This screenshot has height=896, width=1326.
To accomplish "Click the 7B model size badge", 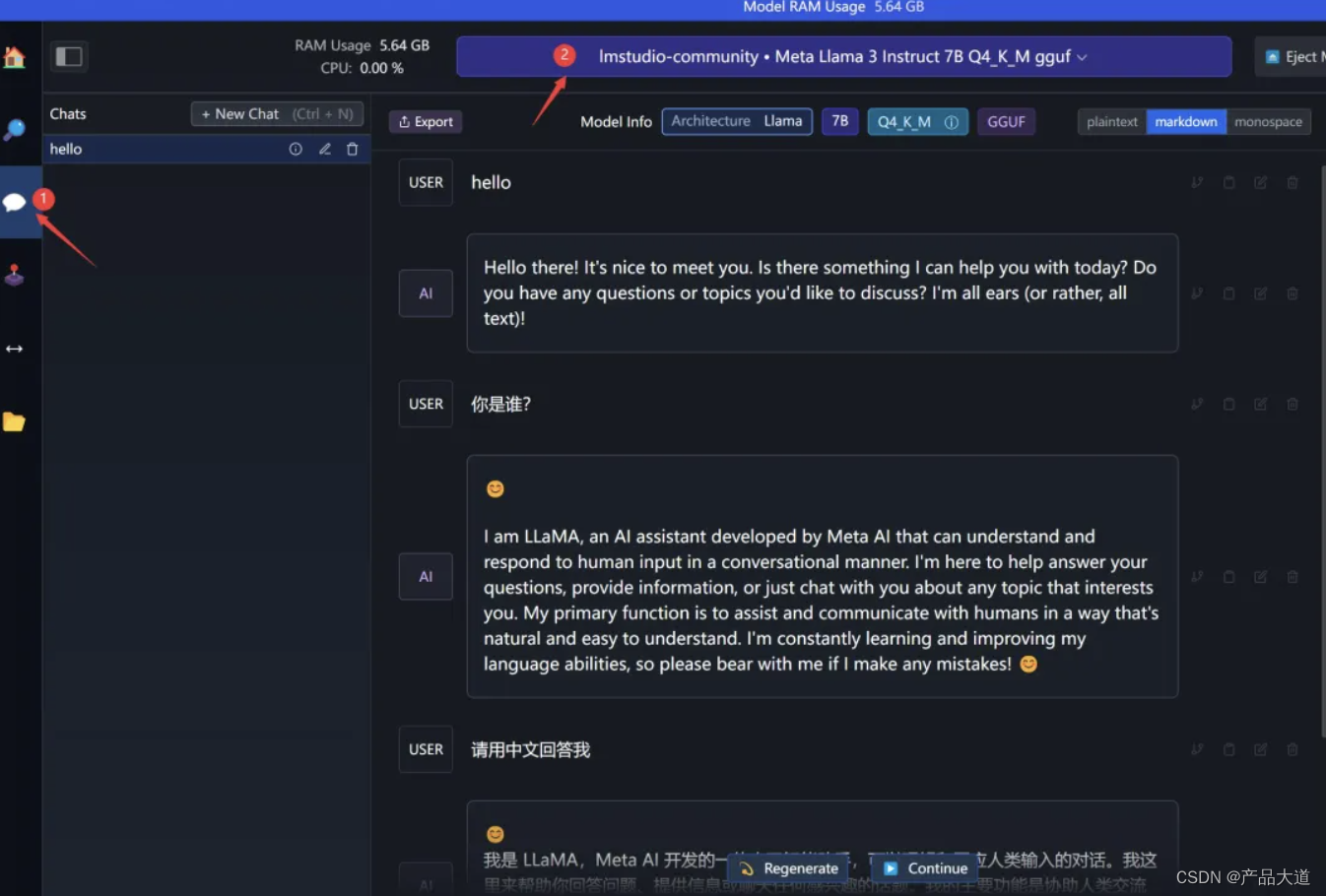I will click(x=839, y=121).
